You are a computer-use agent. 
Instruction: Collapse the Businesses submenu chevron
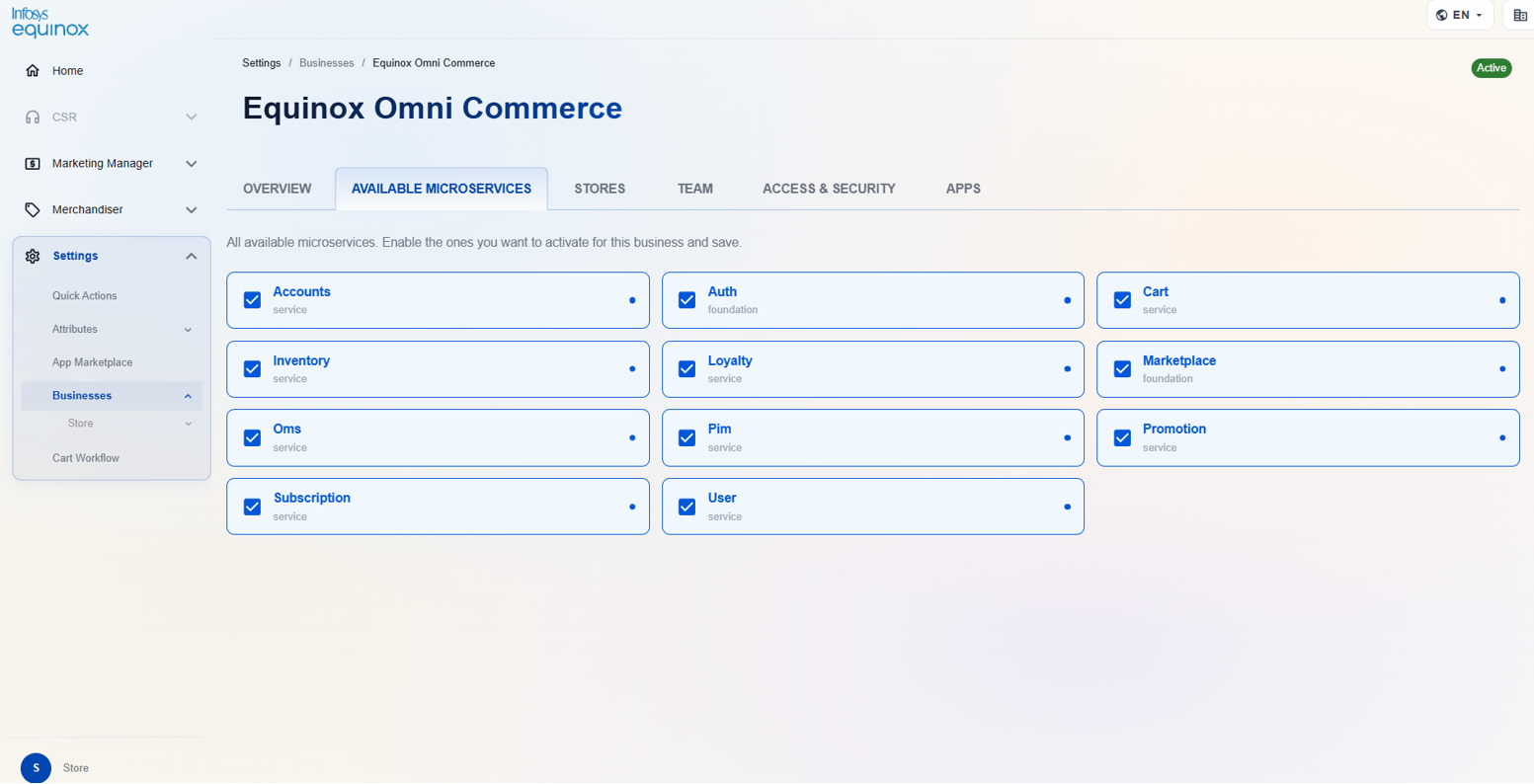coord(188,396)
